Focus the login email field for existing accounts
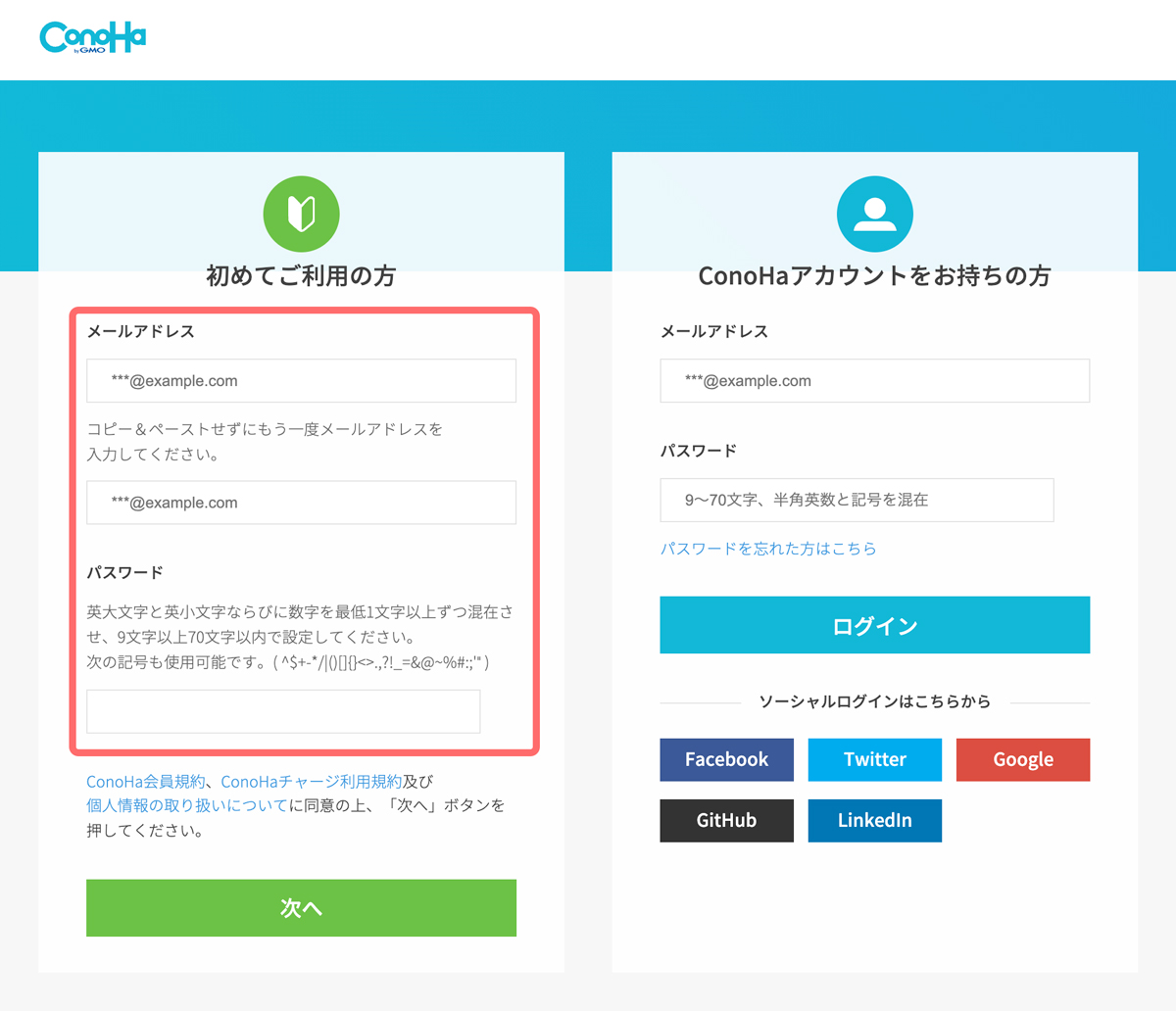1176x1011 pixels. click(x=874, y=381)
